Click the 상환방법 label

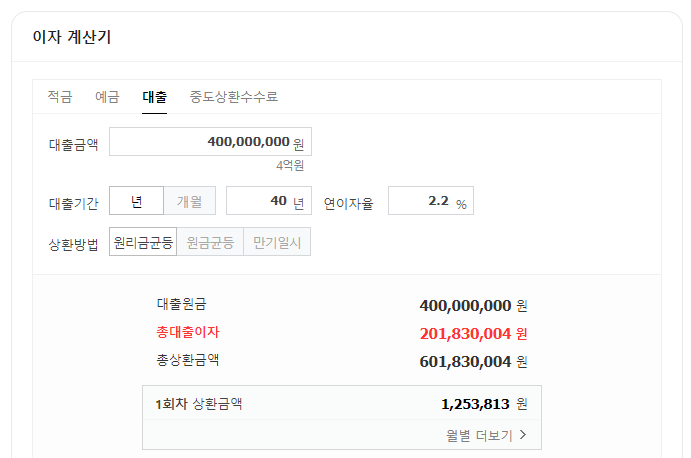73,244
